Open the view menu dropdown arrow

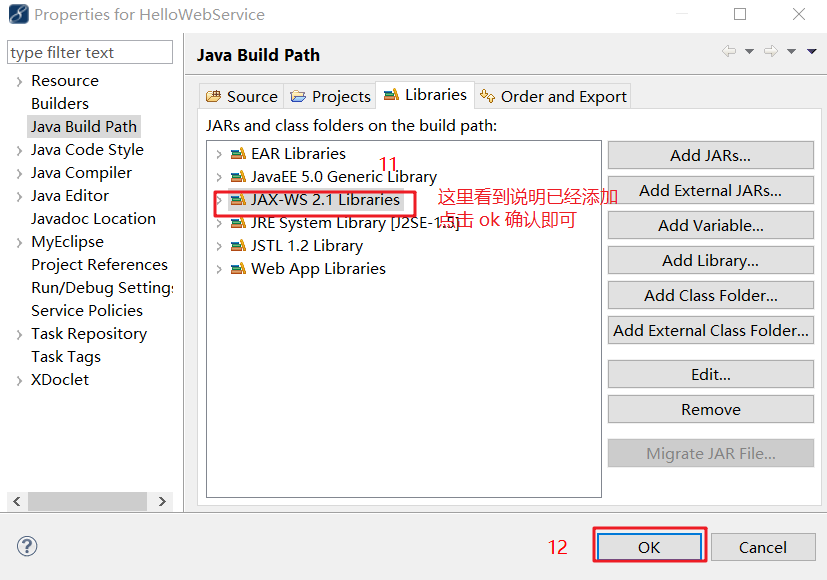pos(812,51)
